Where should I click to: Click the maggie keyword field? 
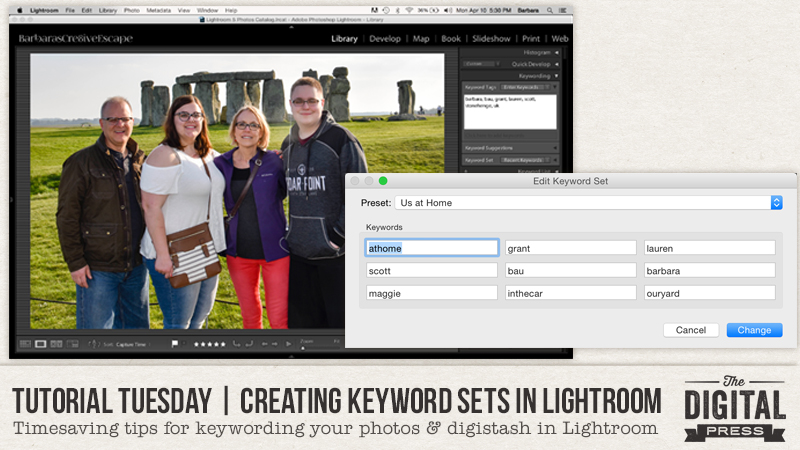tap(432, 293)
